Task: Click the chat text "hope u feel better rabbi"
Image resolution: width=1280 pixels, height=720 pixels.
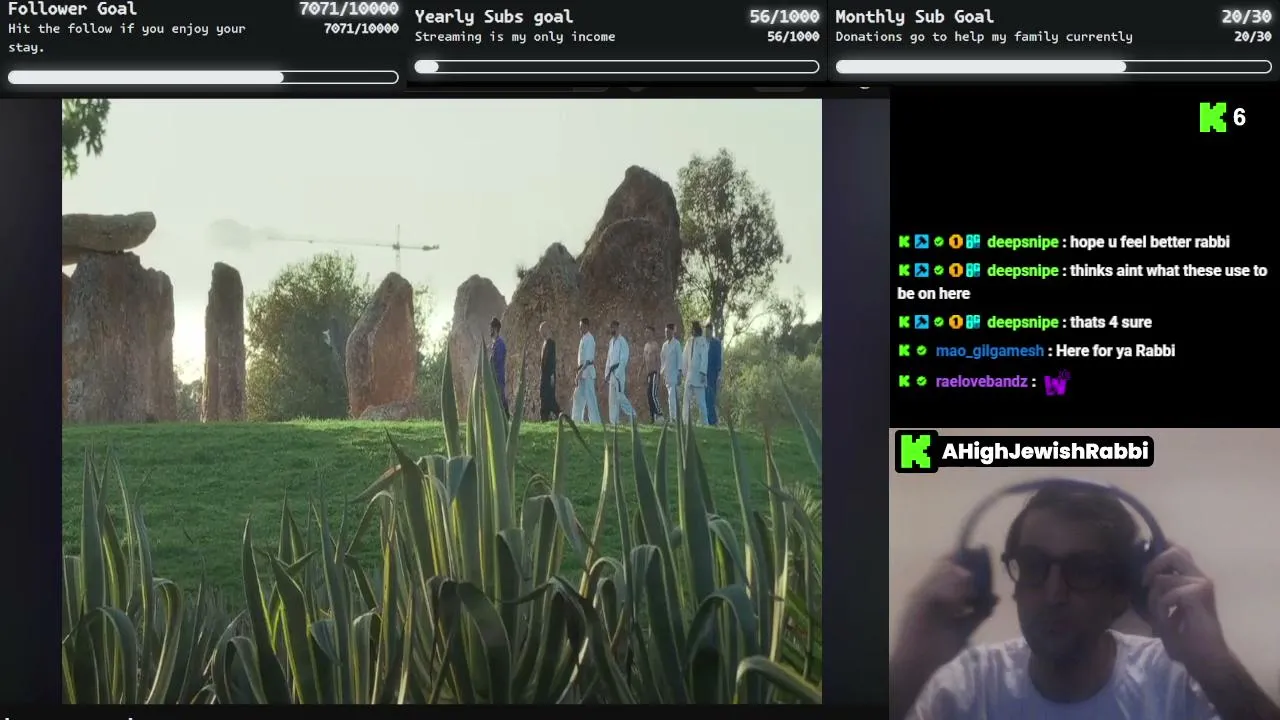Action: click(1150, 242)
